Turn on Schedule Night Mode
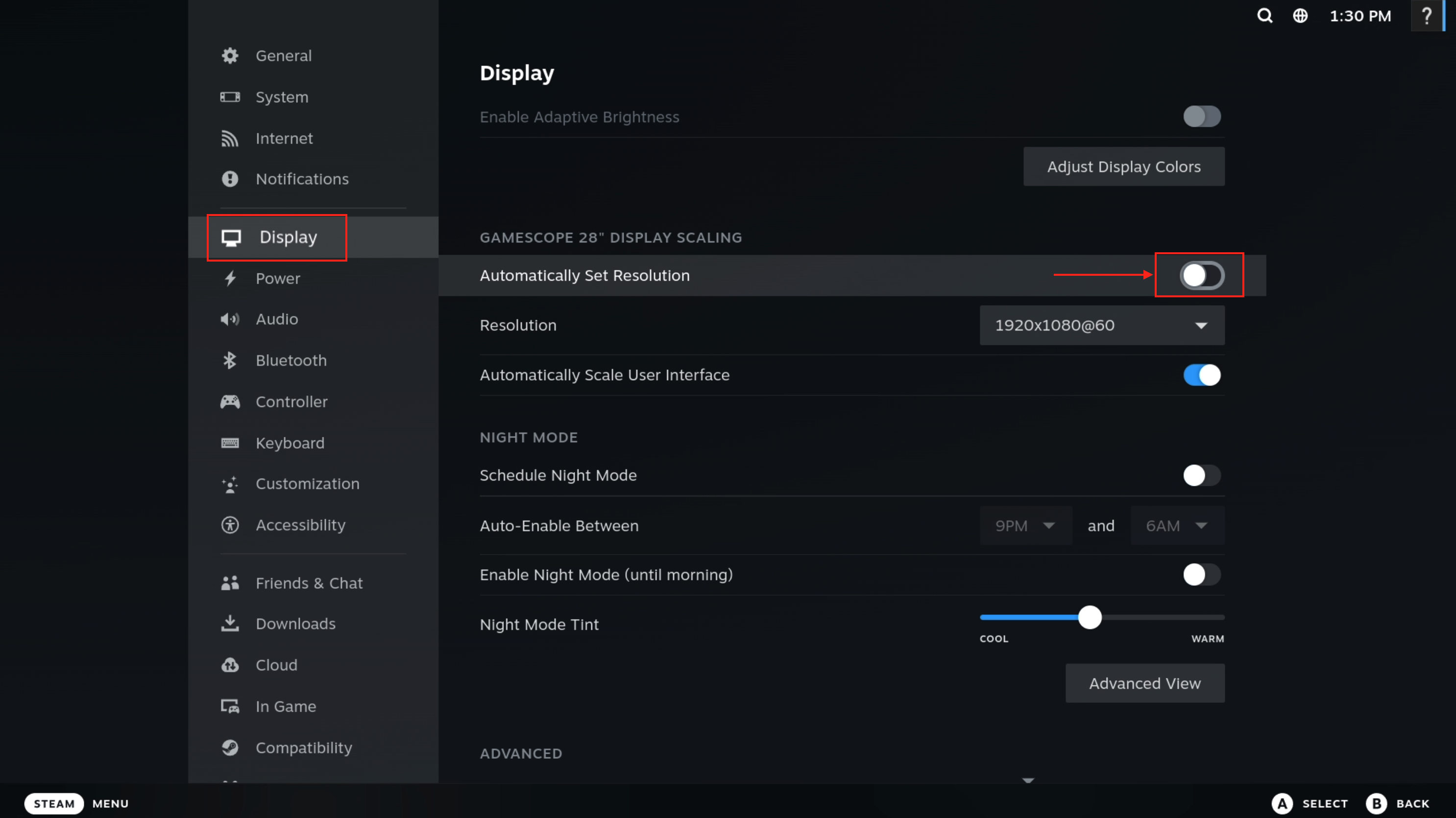This screenshot has height=818, width=1456. tap(1202, 476)
